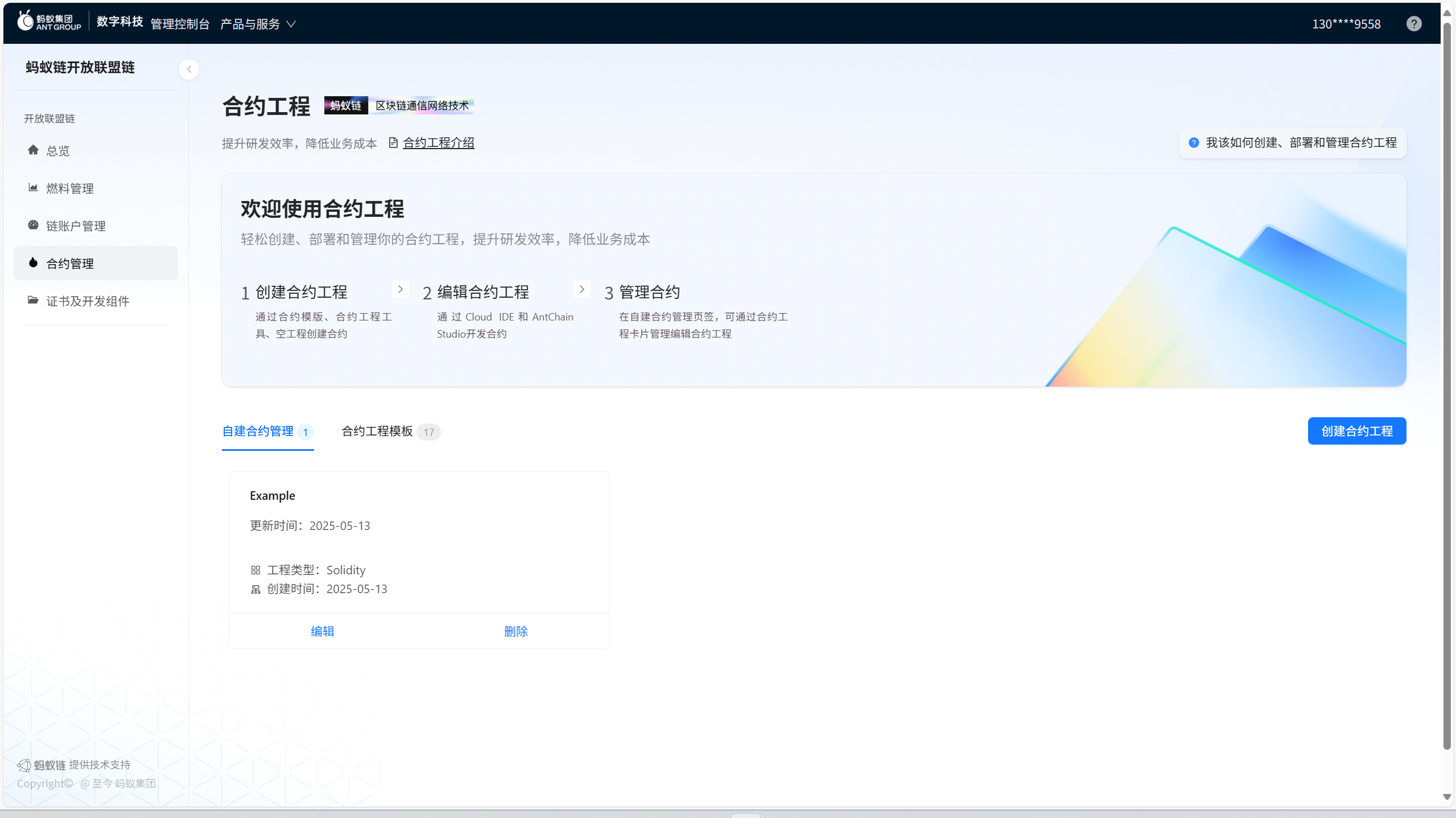This screenshot has height=818, width=1456.
Task: Click the chevron after step 2 编辑合约工程
Action: click(x=581, y=290)
